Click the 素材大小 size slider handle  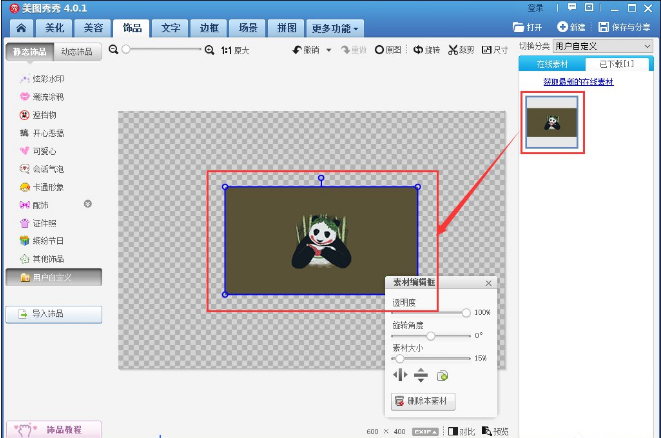click(399, 358)
